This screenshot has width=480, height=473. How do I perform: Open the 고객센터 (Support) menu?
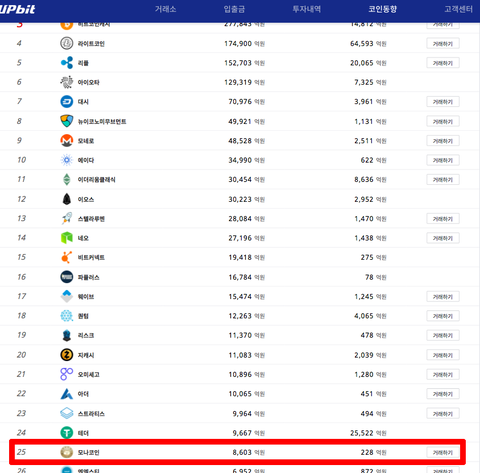pyautogui.click(x=459, y=9)
